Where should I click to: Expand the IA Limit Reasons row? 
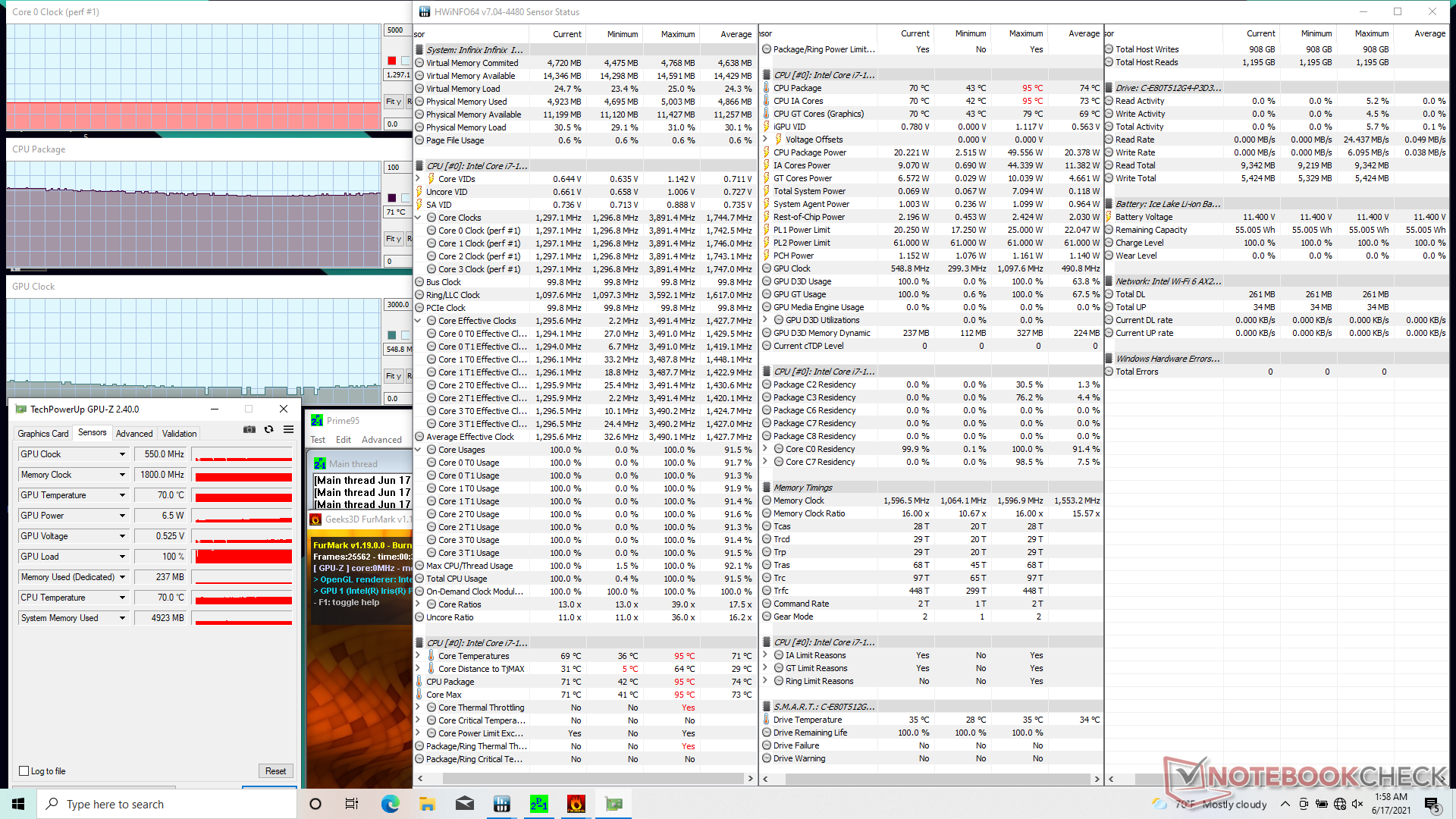765,655
